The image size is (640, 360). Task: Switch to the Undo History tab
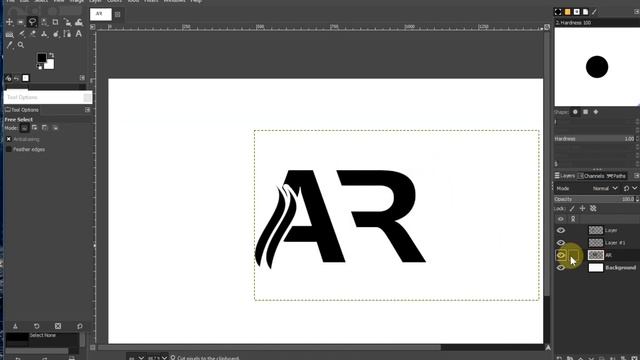(16, 78)
